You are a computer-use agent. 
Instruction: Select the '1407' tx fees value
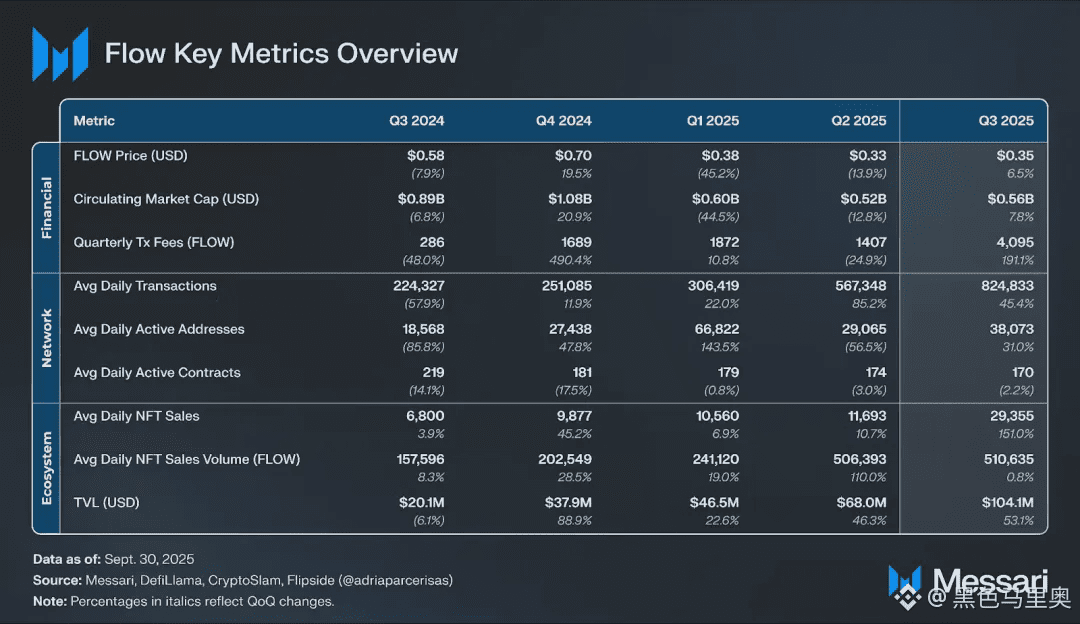(871, 242)
